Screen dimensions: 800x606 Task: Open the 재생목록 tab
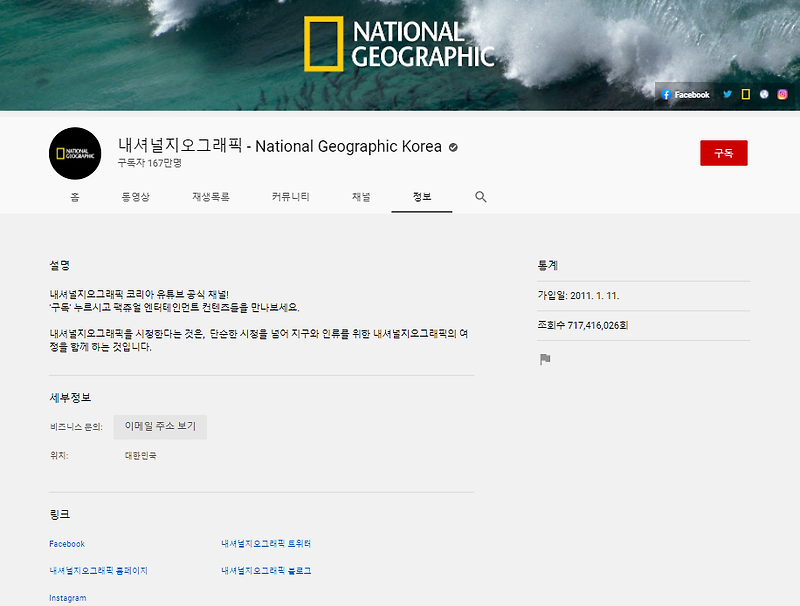(211, 197)
